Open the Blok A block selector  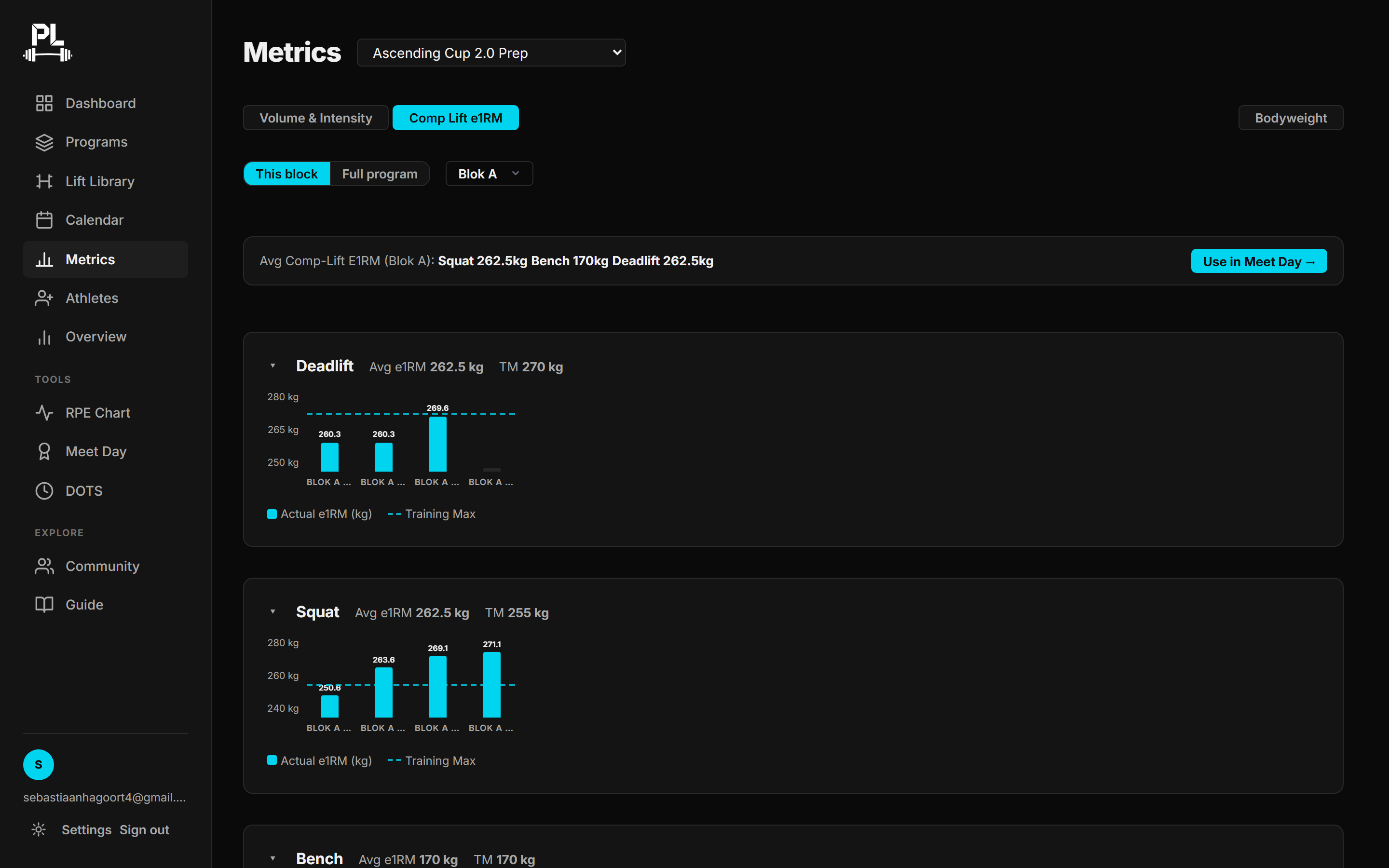click(489, 174)
